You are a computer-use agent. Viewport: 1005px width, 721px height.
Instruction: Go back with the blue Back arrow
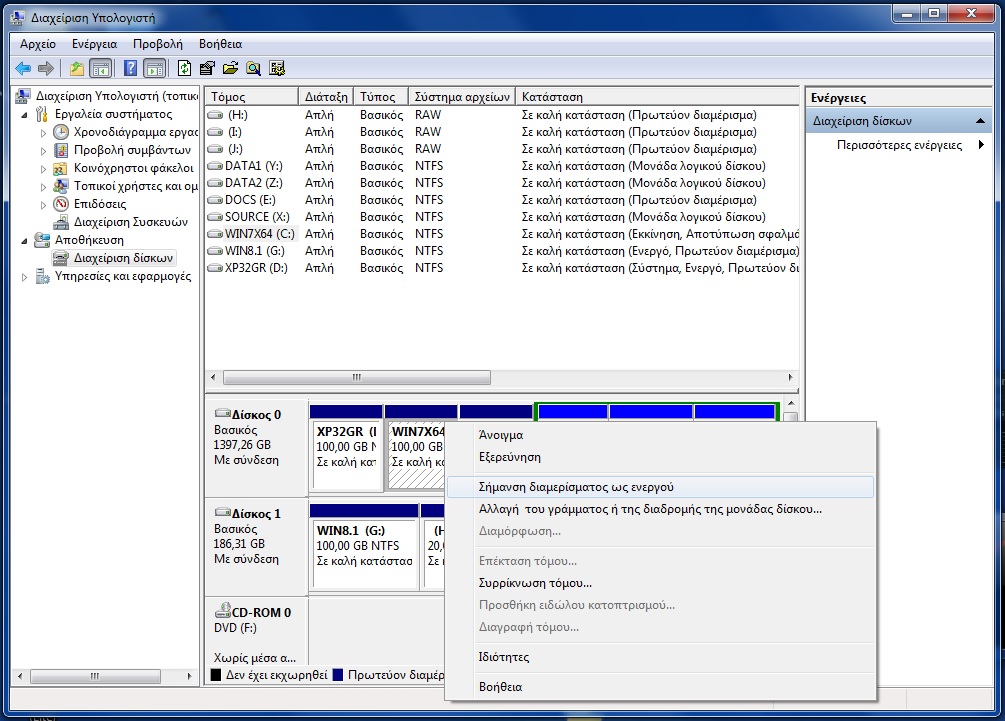tap(23, 68)
